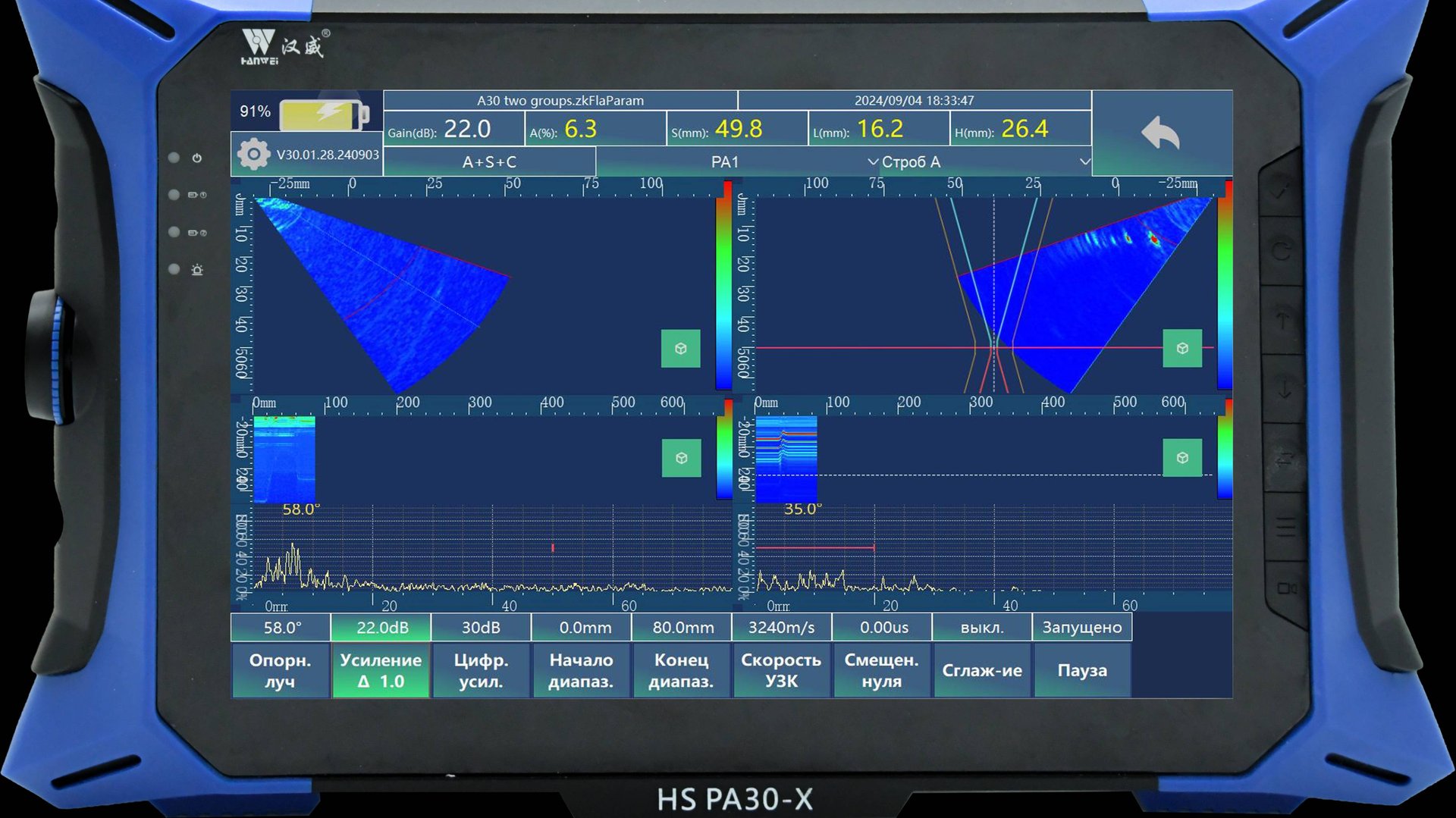The image size is (1456, 818).
Task: Select the Опорн. луч menu item
Action: 280,670
